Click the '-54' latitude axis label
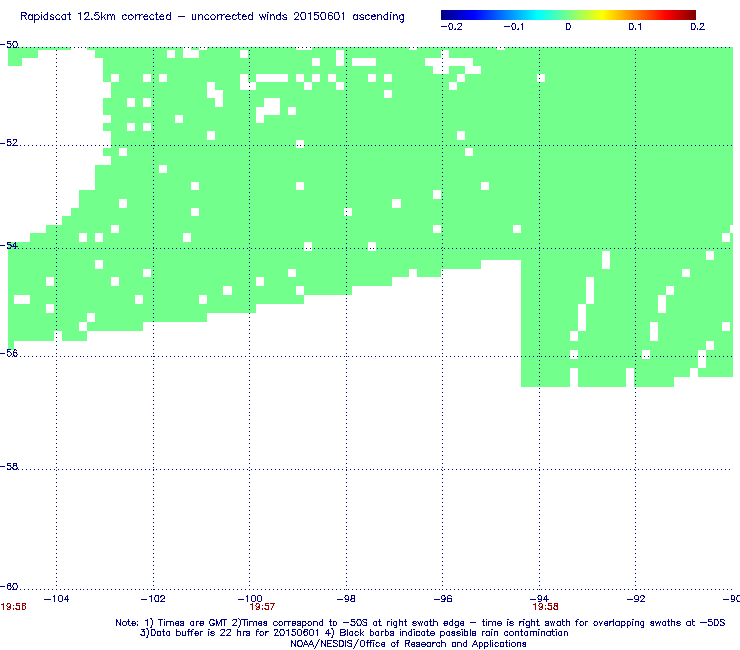The width and height of the screenshot is (740, 650). [x=9, y=245]
